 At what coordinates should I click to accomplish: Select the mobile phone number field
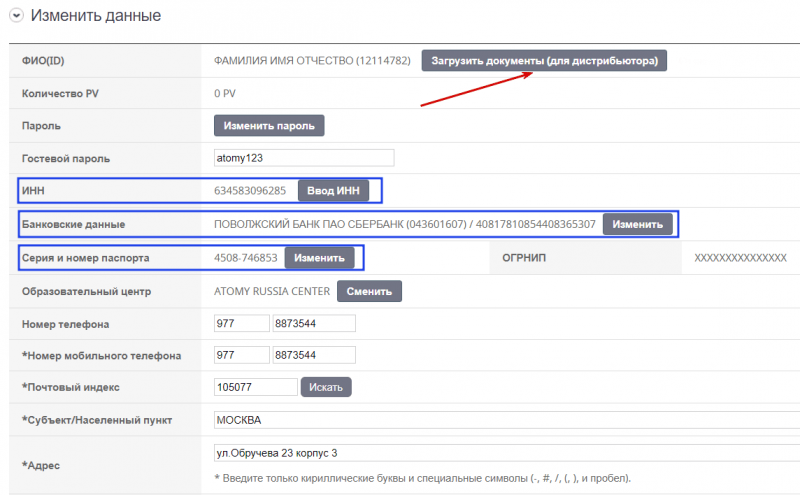(x=314, y=355)
